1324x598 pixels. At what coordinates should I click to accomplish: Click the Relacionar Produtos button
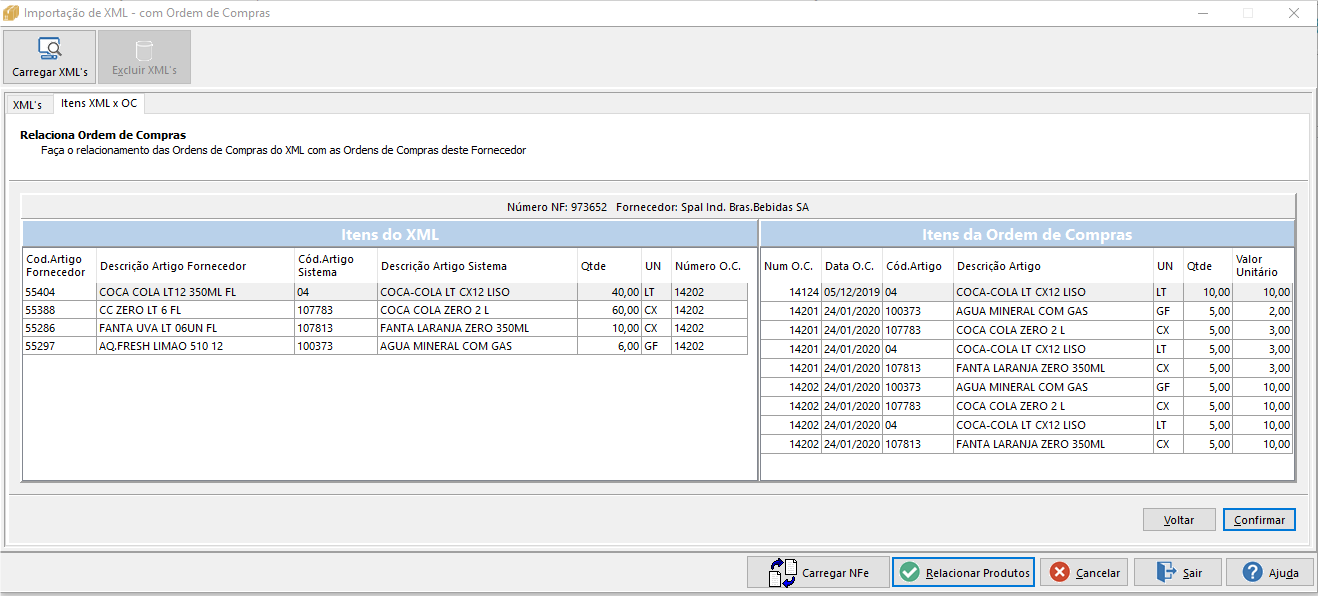tap(963, 573)
